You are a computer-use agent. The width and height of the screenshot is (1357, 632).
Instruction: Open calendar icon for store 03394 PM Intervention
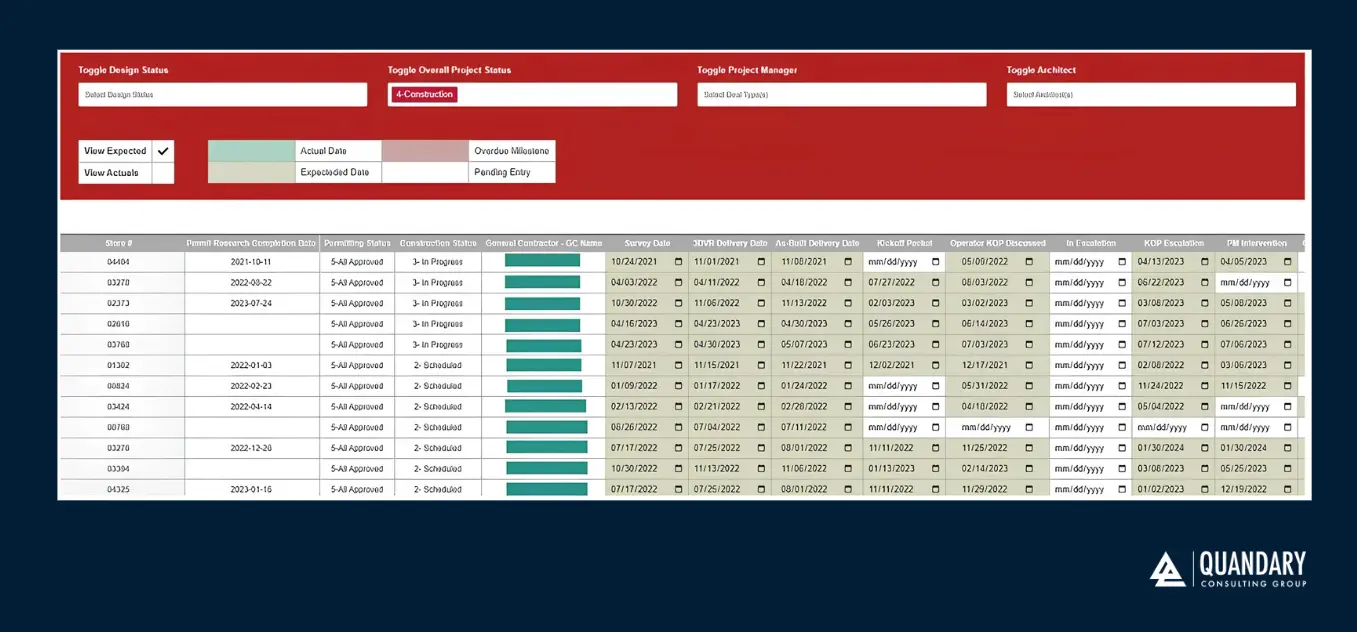[x=1287, y=469]
